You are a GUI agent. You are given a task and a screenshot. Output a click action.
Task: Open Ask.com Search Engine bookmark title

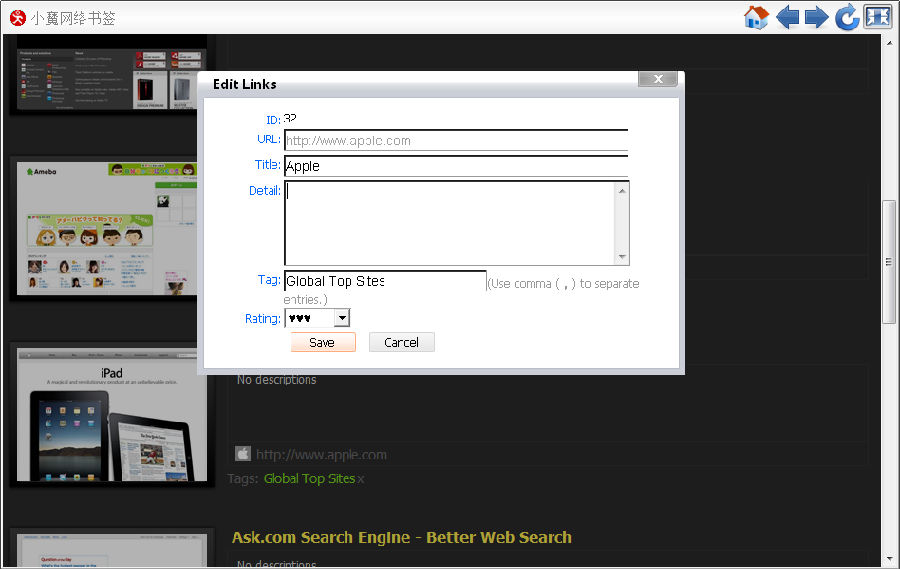point(401,538)
